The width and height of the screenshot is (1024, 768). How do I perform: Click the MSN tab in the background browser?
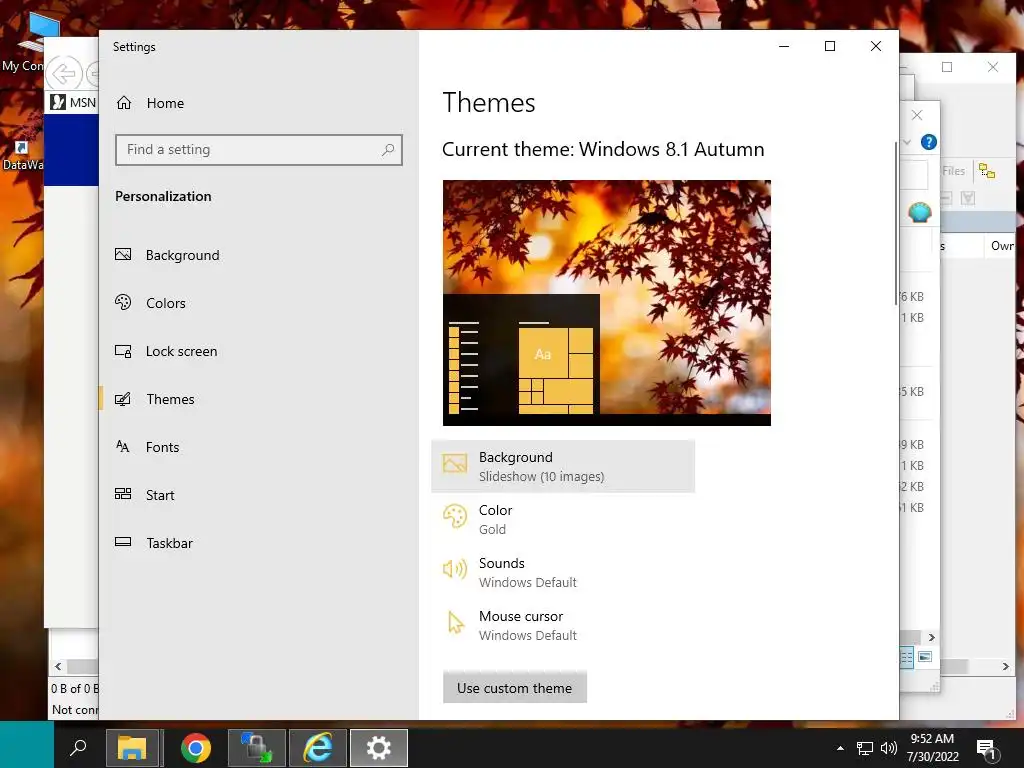(x=73, y=103)
